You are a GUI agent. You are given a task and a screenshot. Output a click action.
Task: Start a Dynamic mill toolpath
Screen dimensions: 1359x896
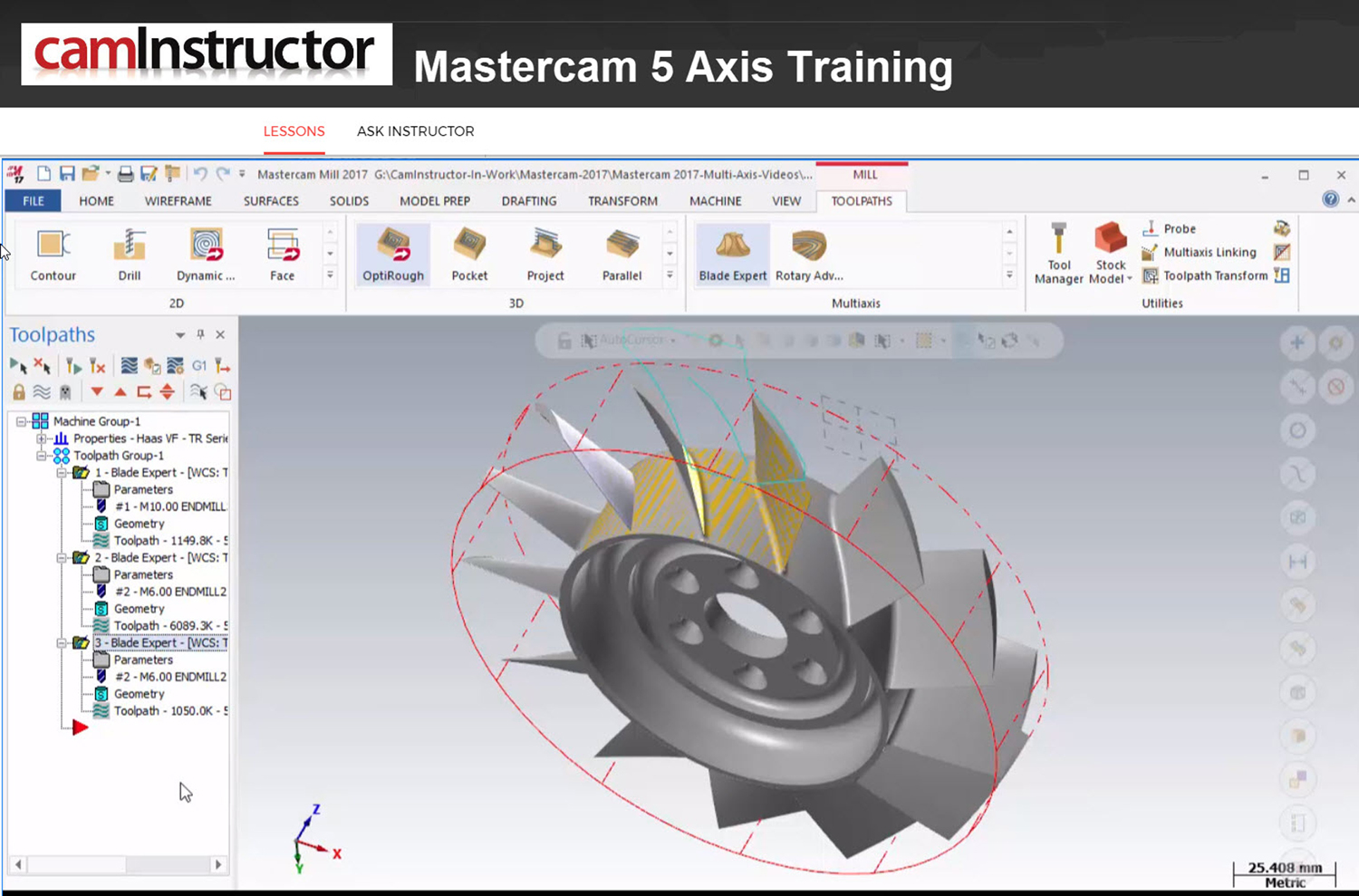coord(206,255)
